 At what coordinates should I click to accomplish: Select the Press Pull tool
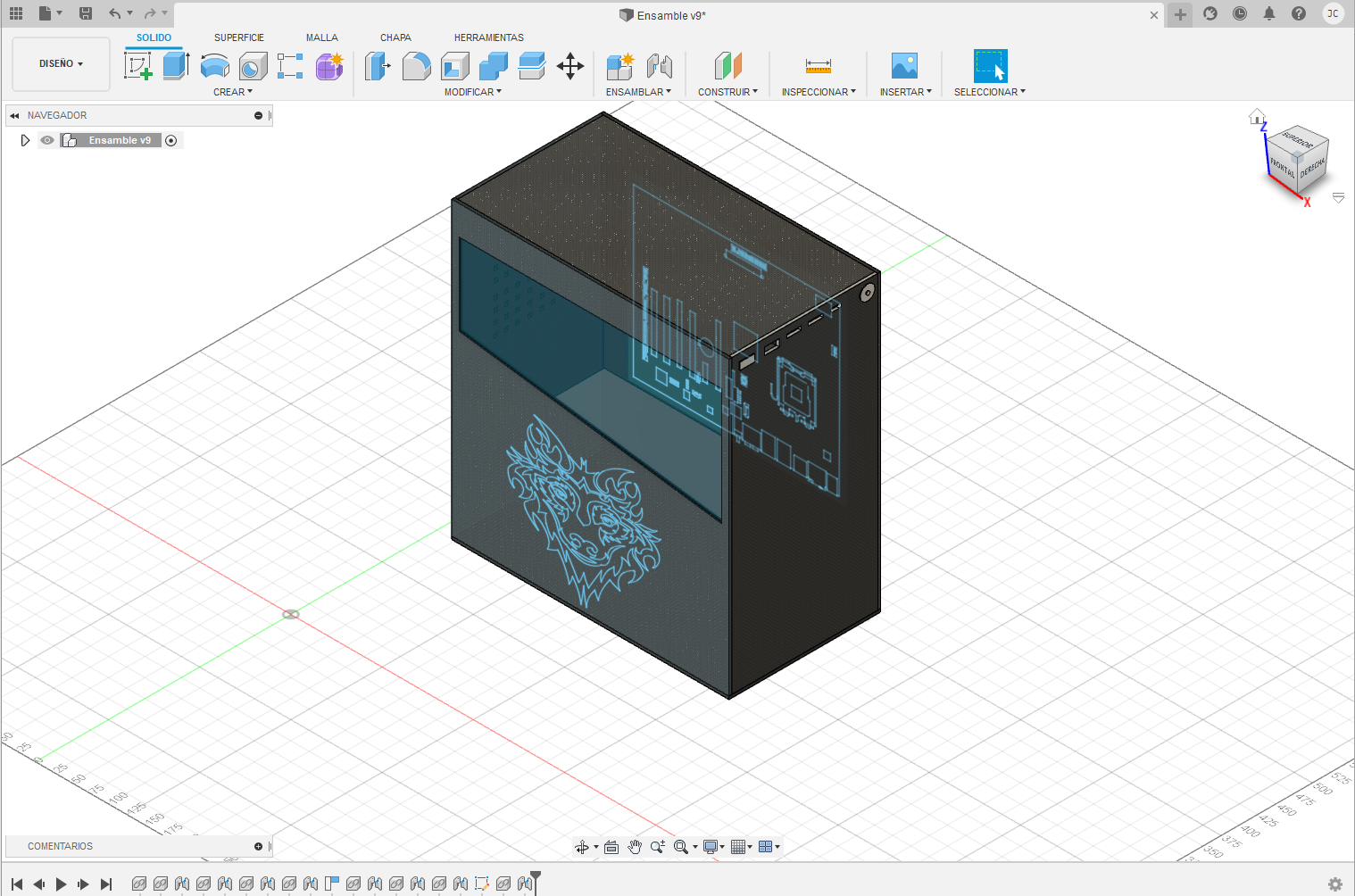[x=378, y=66]
